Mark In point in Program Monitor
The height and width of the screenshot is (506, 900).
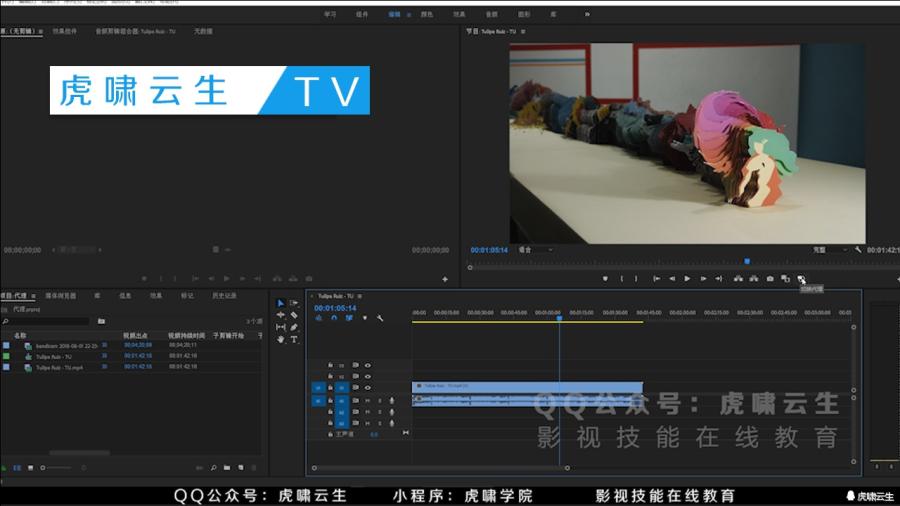click(x=622, y=279)
